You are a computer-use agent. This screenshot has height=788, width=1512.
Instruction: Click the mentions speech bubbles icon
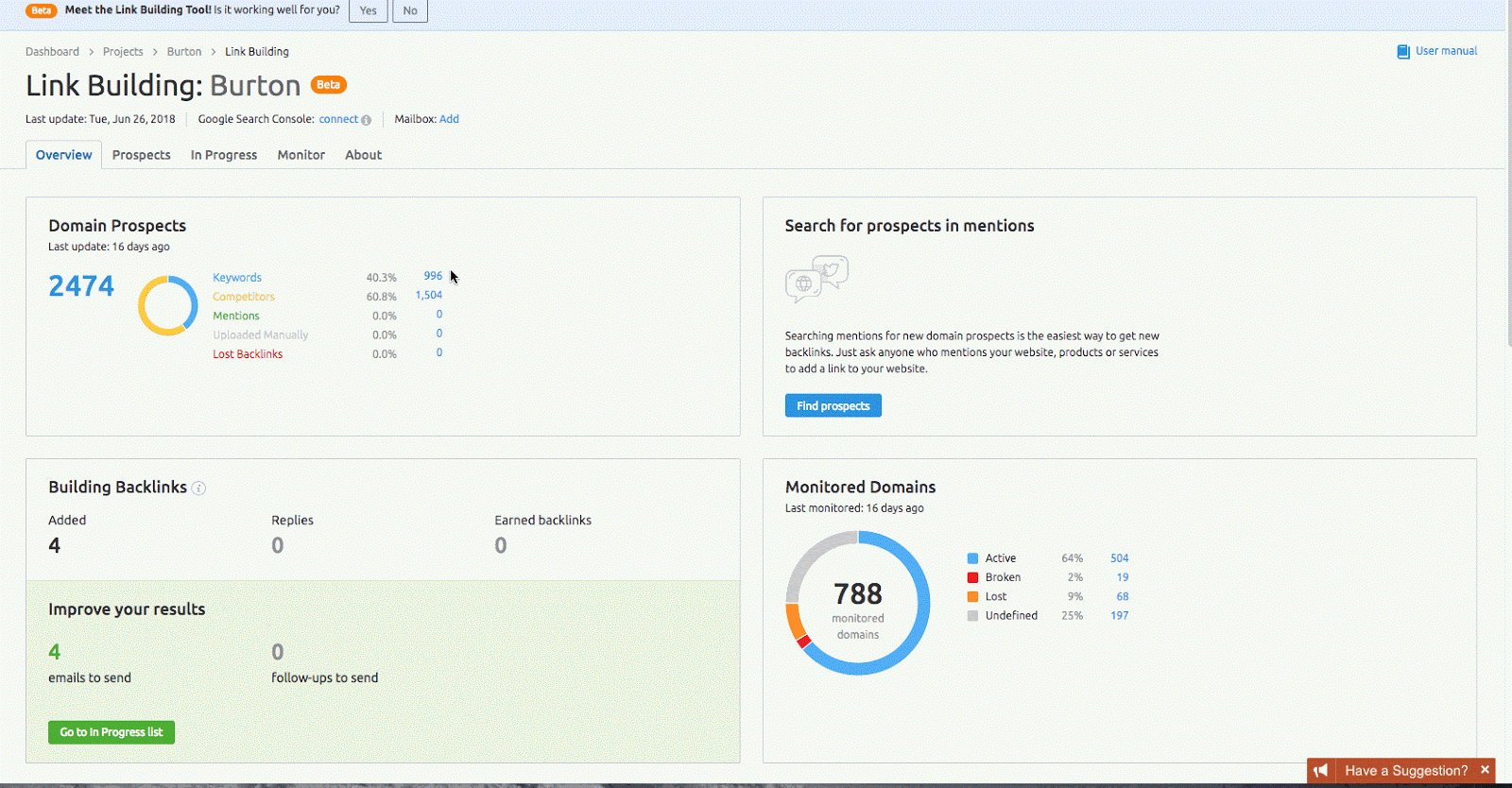(816, 279)
